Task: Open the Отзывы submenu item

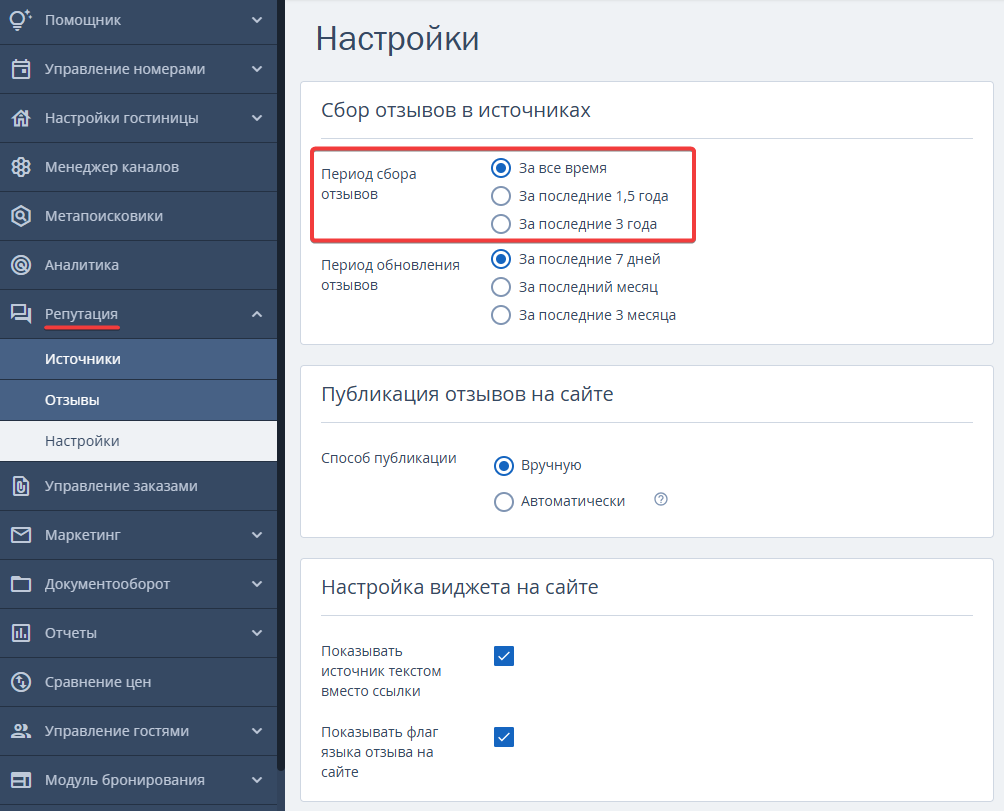Action: tap(72, 400)
